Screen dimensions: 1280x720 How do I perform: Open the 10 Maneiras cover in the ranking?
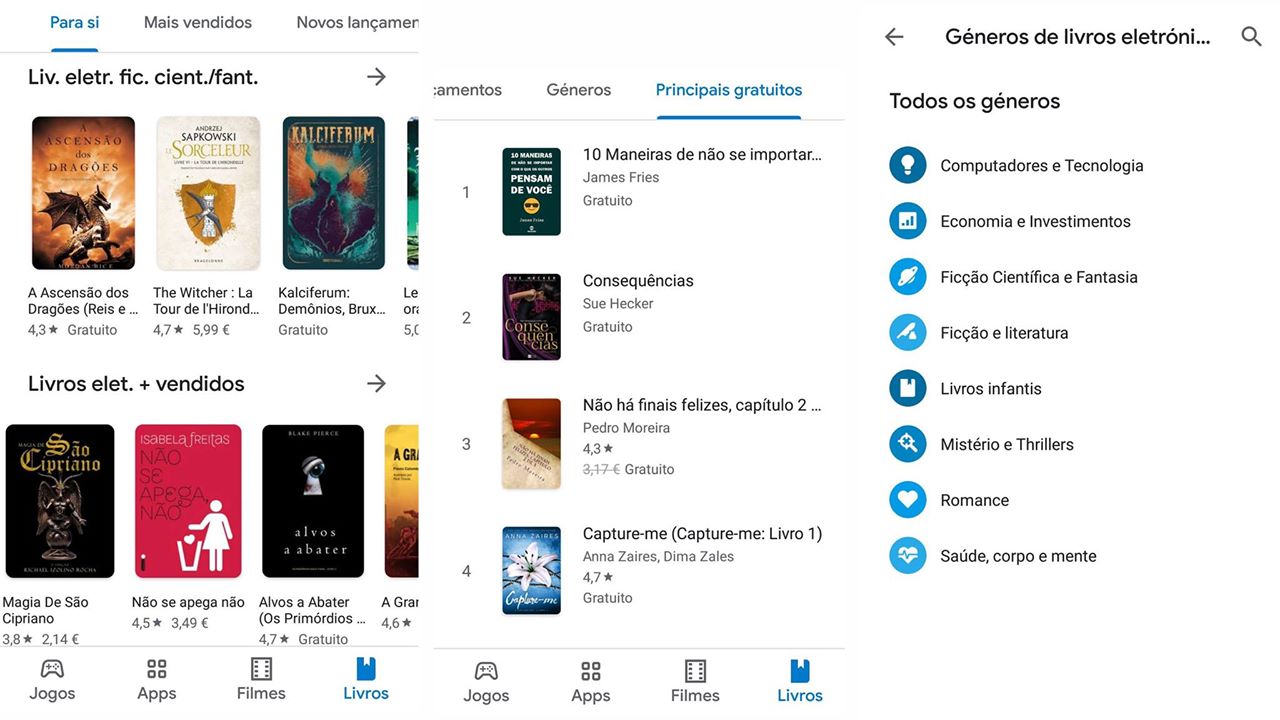coord(531,192)
